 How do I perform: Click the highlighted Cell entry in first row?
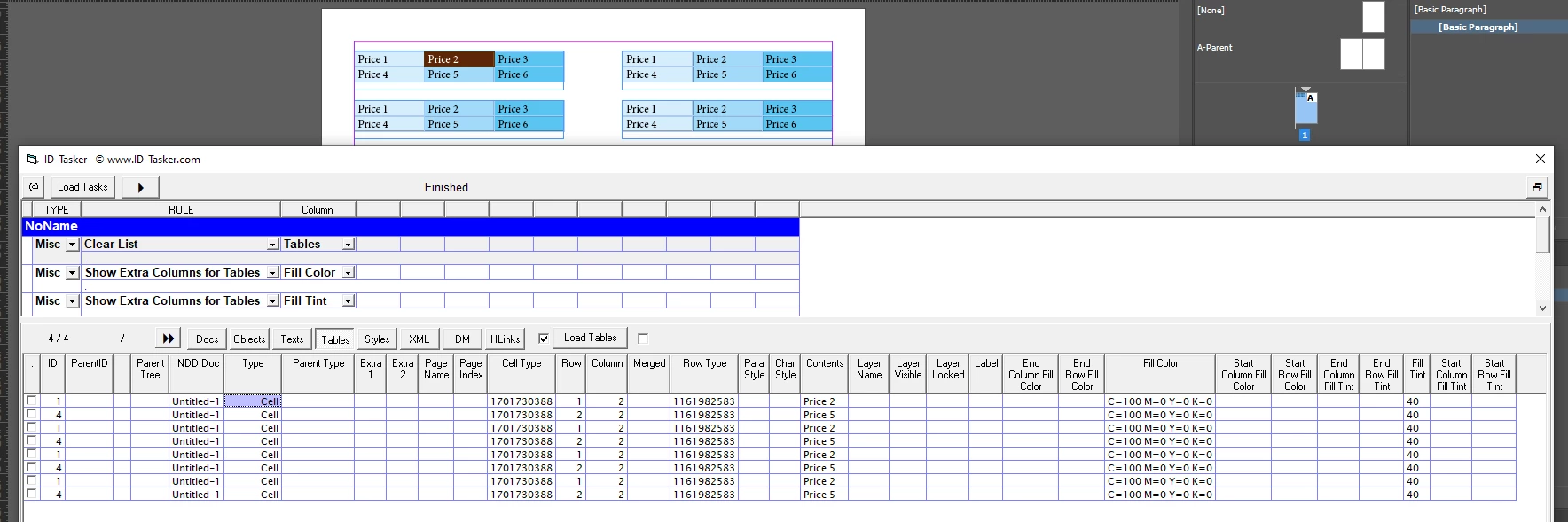[253, 401]
